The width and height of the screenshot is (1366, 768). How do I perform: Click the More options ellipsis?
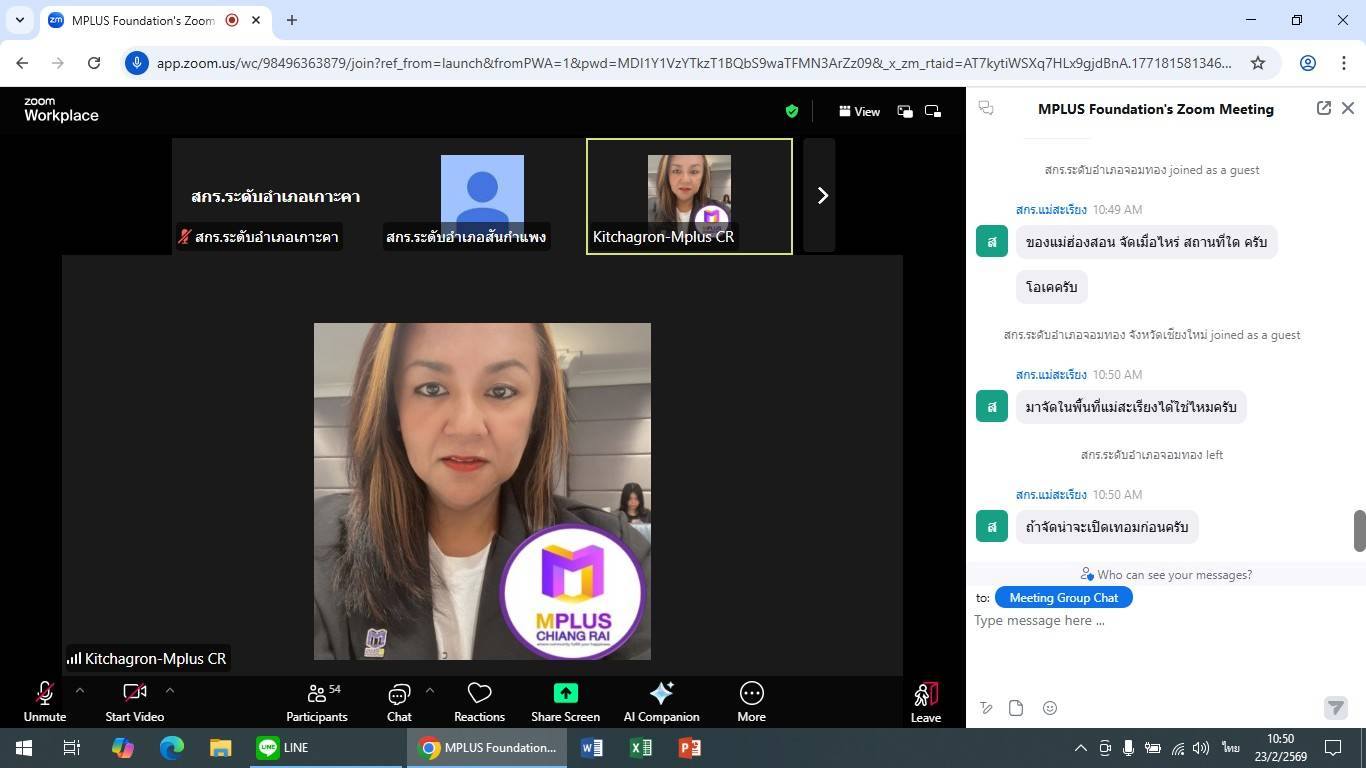[x=751, y=694]
